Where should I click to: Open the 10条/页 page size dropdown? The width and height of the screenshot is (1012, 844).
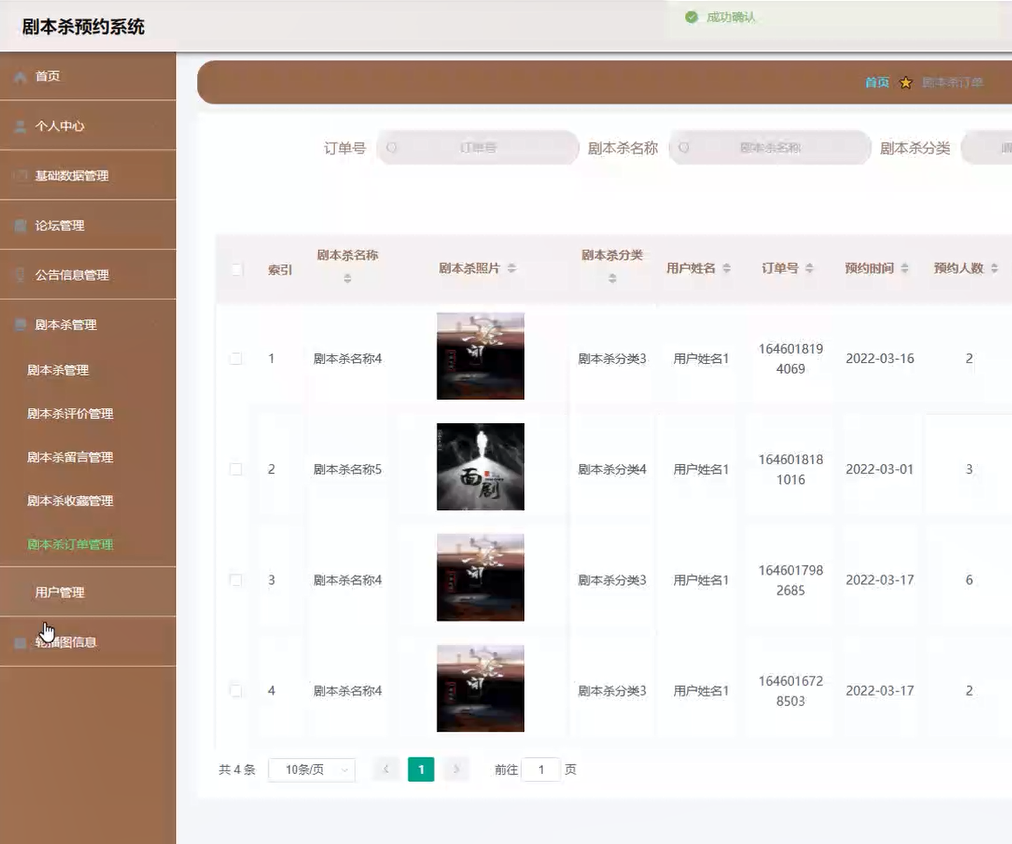point(312,770)
